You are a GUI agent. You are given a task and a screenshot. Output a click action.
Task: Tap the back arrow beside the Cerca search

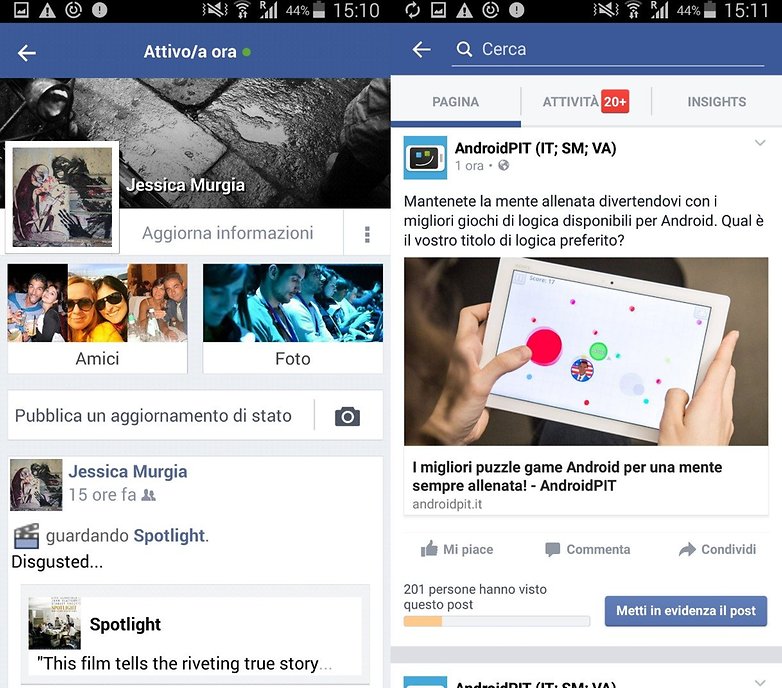[421, 49]
